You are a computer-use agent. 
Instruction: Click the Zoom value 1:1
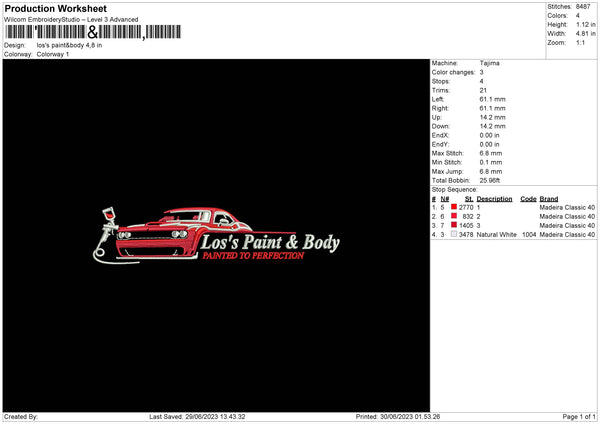(x=580, y=43)
